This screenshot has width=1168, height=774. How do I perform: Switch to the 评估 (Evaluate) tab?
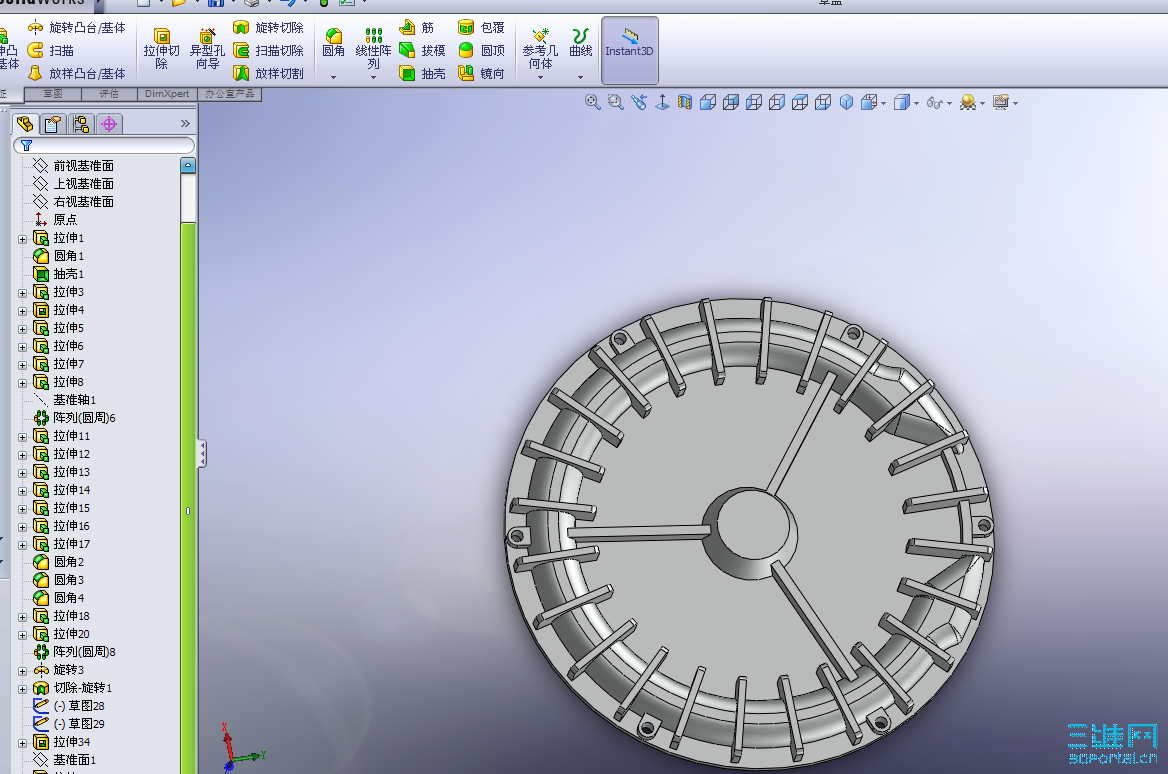point(110,94)
